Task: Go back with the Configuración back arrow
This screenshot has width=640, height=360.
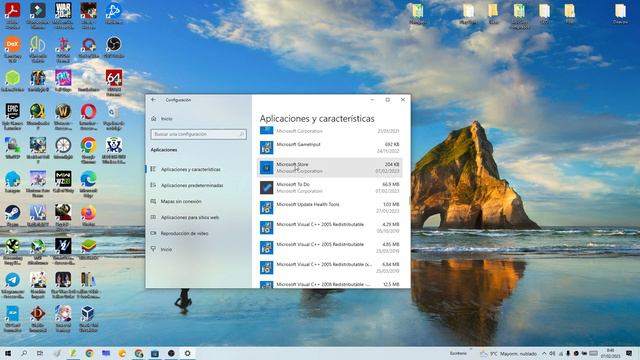Action: click(153, 100)
